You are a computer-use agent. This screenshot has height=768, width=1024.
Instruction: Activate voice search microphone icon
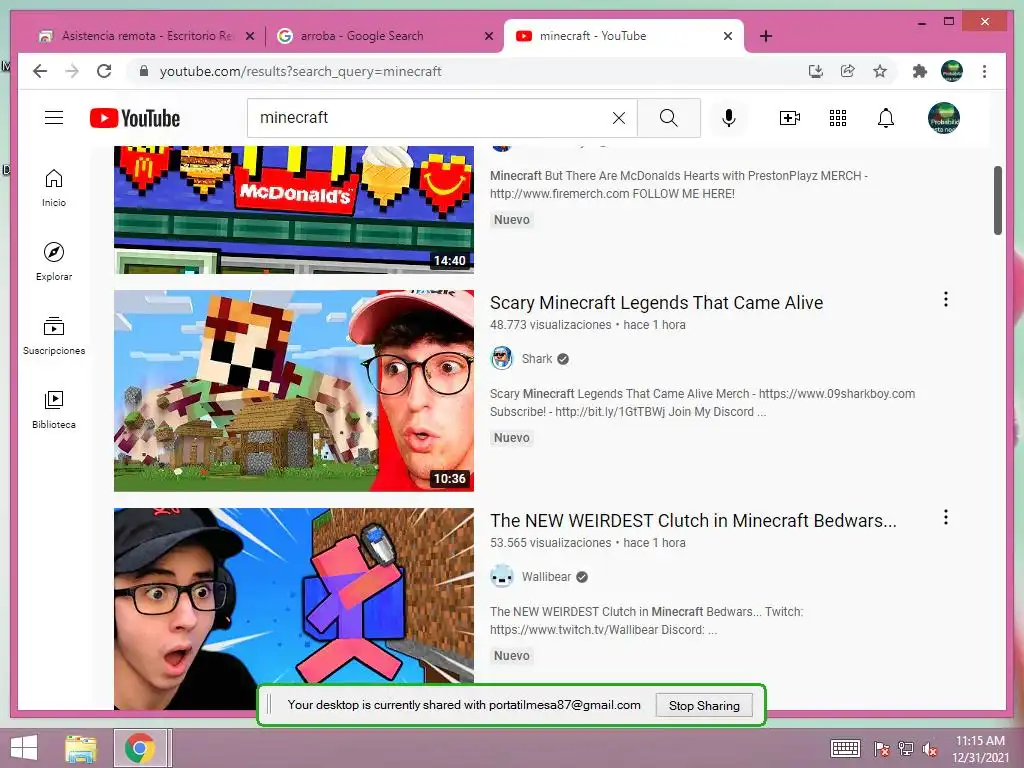729,118
